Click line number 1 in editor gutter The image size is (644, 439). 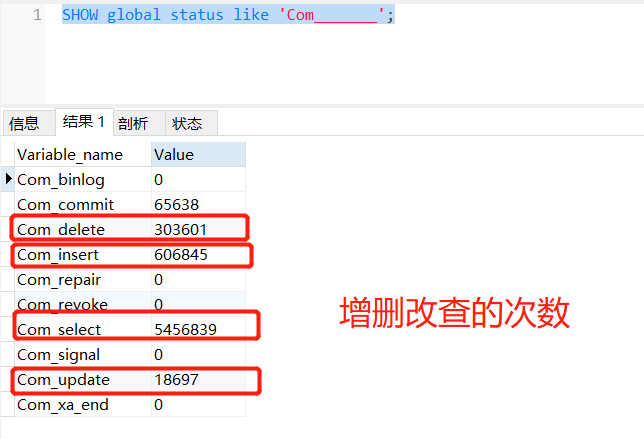(x=37, y=15)
